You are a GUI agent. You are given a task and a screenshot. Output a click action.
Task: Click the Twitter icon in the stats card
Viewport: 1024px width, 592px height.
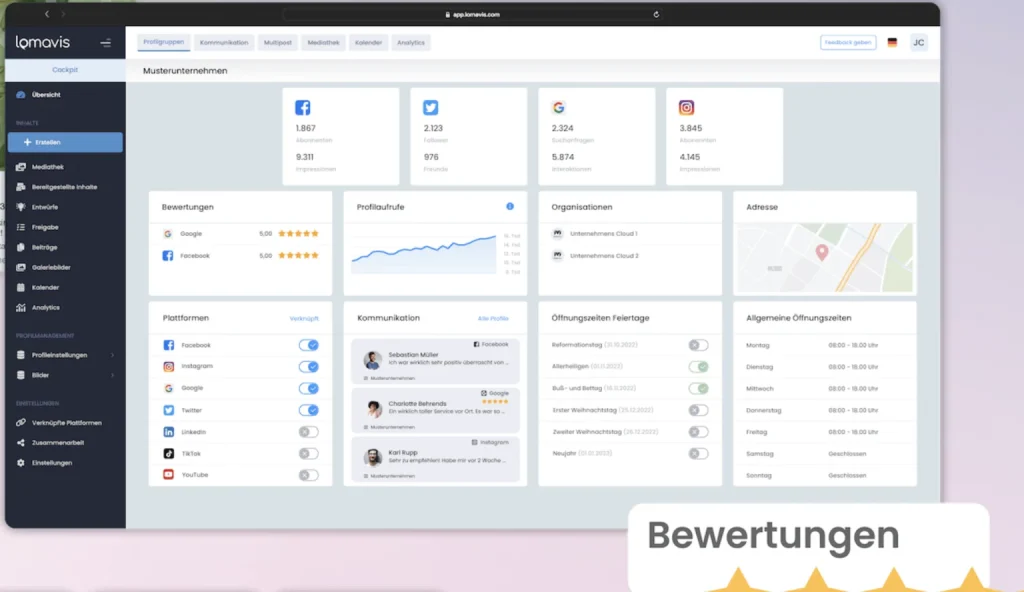[430, 108]
